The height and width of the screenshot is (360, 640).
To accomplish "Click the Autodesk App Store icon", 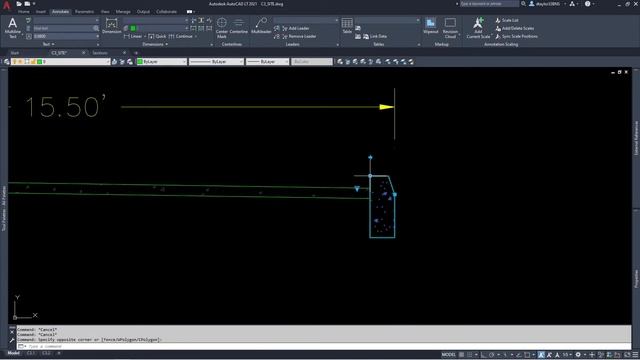I will [x=572, y=4].
